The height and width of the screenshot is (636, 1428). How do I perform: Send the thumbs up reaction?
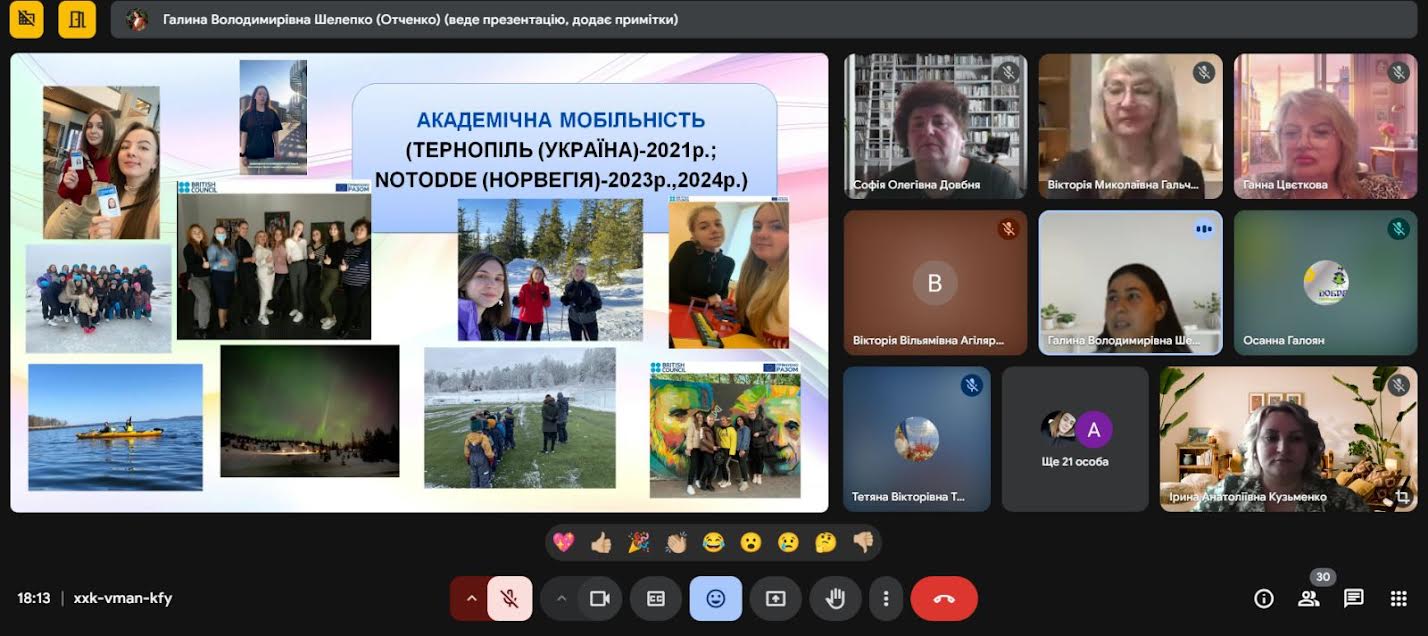point(601,543)
